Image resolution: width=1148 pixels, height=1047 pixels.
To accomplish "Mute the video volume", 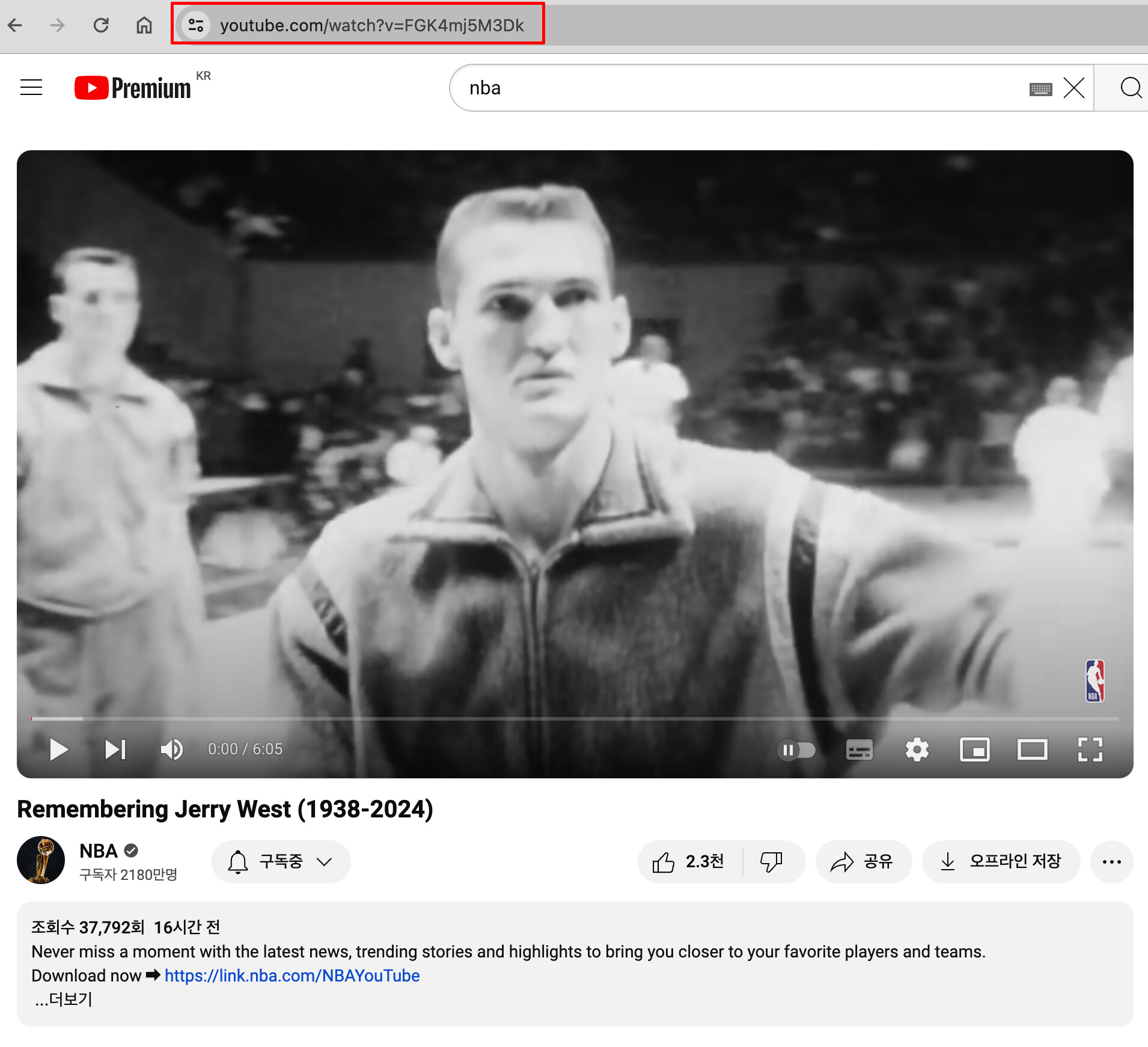I will [x=171, y=749].
